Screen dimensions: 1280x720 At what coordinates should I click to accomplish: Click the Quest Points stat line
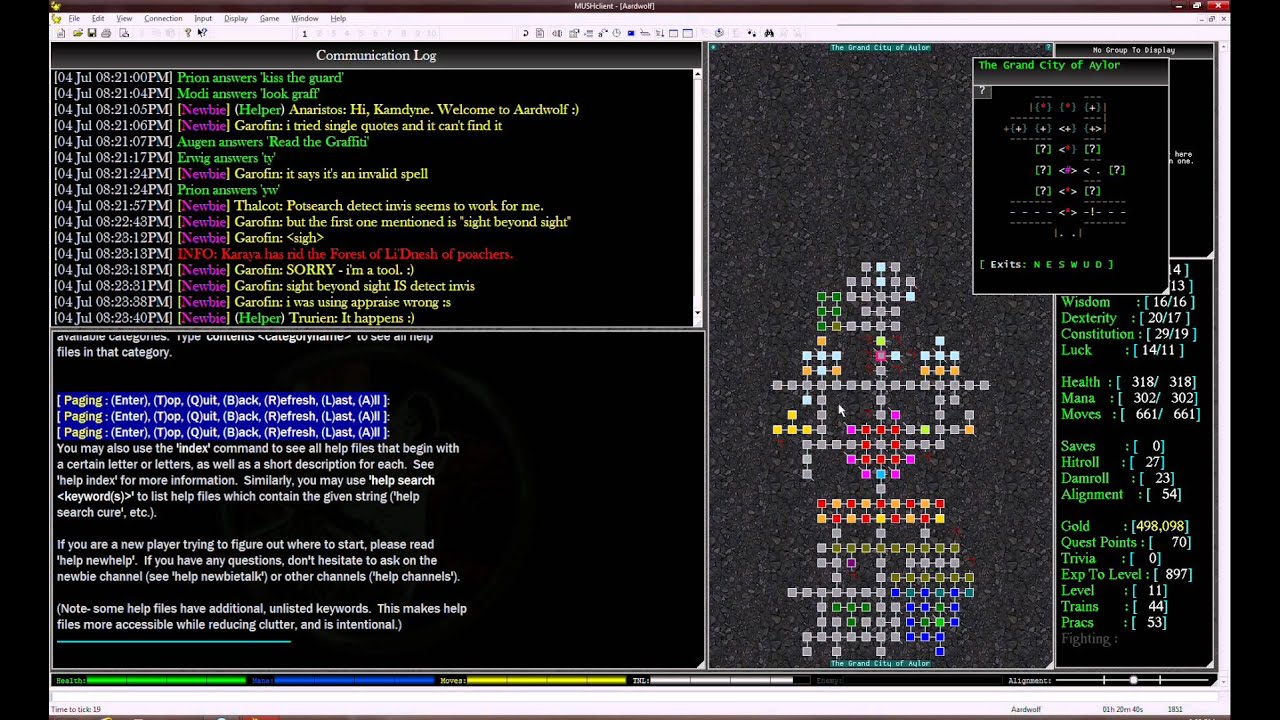tap(1125, 542)
